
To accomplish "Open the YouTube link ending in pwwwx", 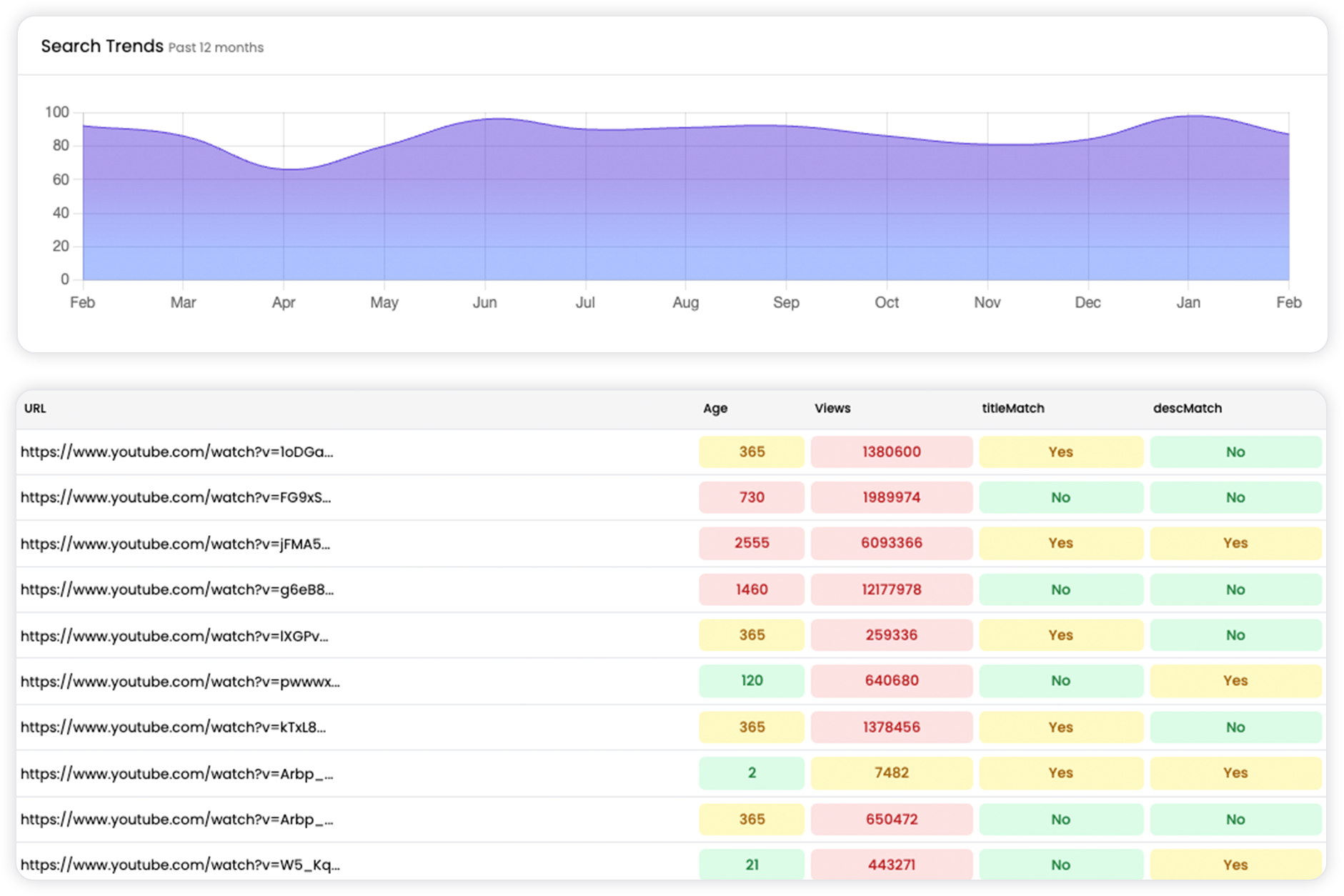I will (x=180, y=681).
